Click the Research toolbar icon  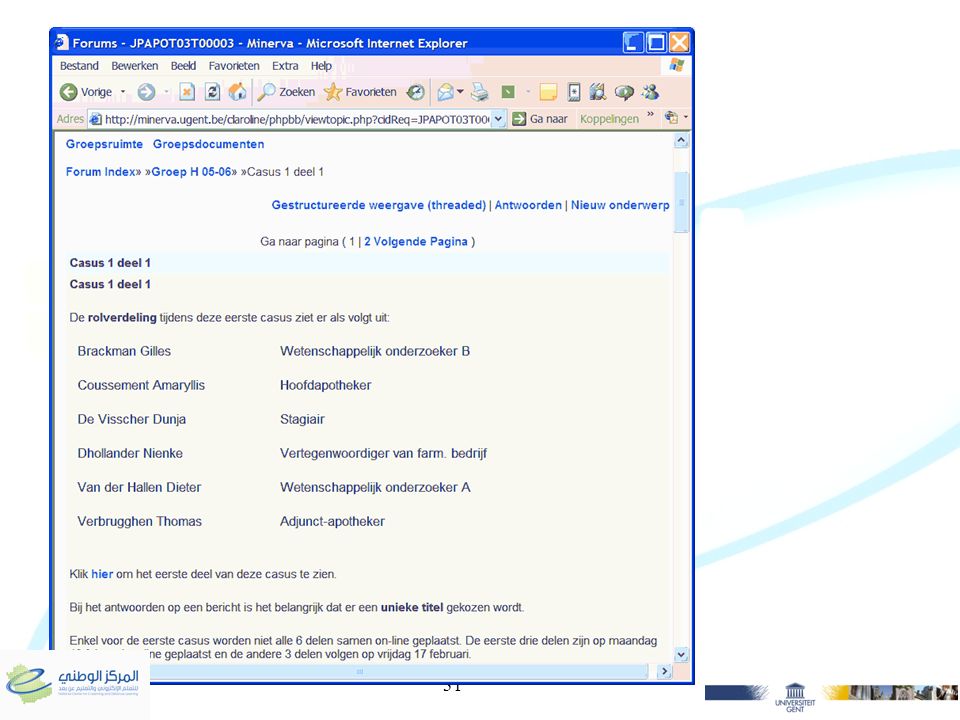pyautogui.click(x=598, y=92)
